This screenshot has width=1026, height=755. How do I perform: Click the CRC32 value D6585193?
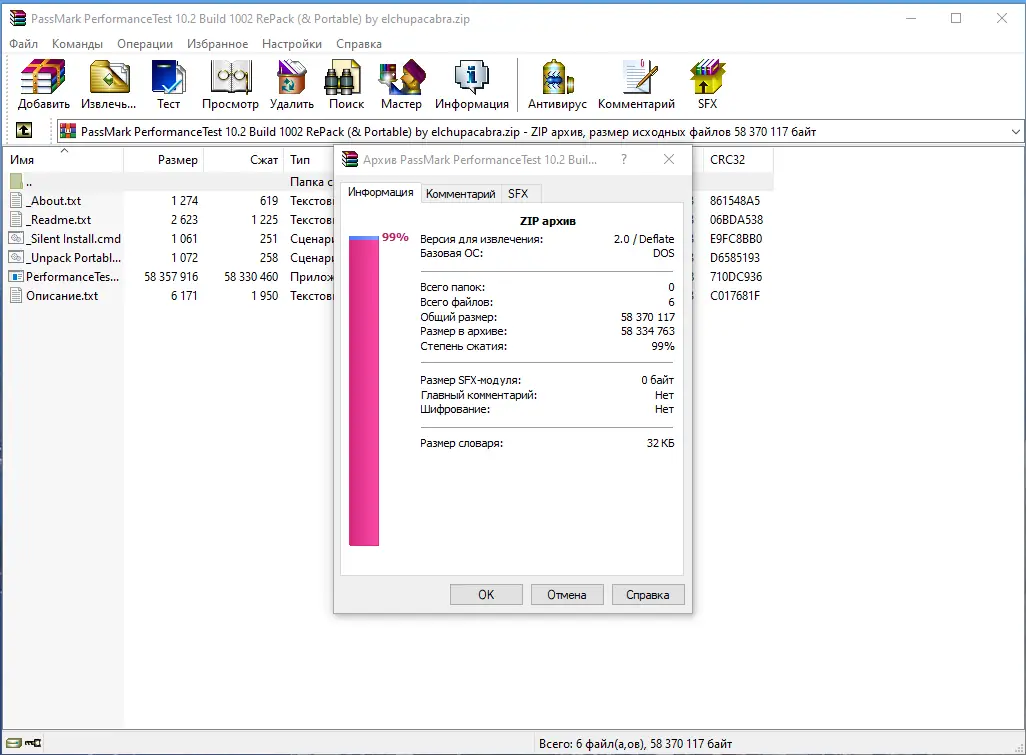(x=735, y=258)
